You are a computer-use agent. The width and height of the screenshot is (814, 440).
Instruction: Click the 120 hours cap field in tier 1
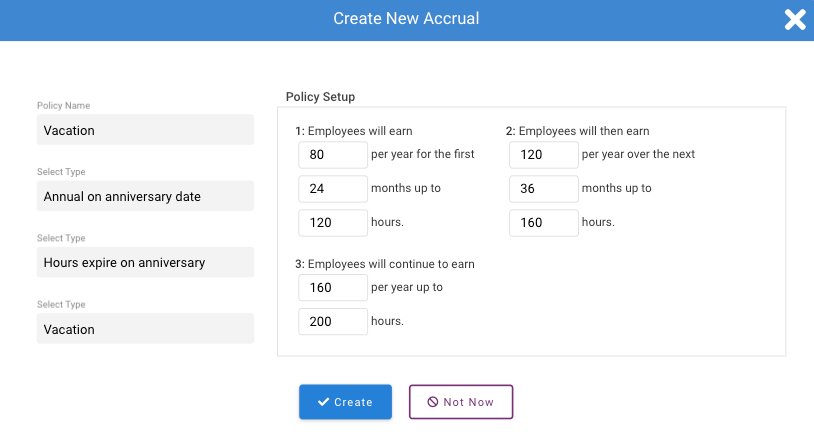[x=333, y=223]
